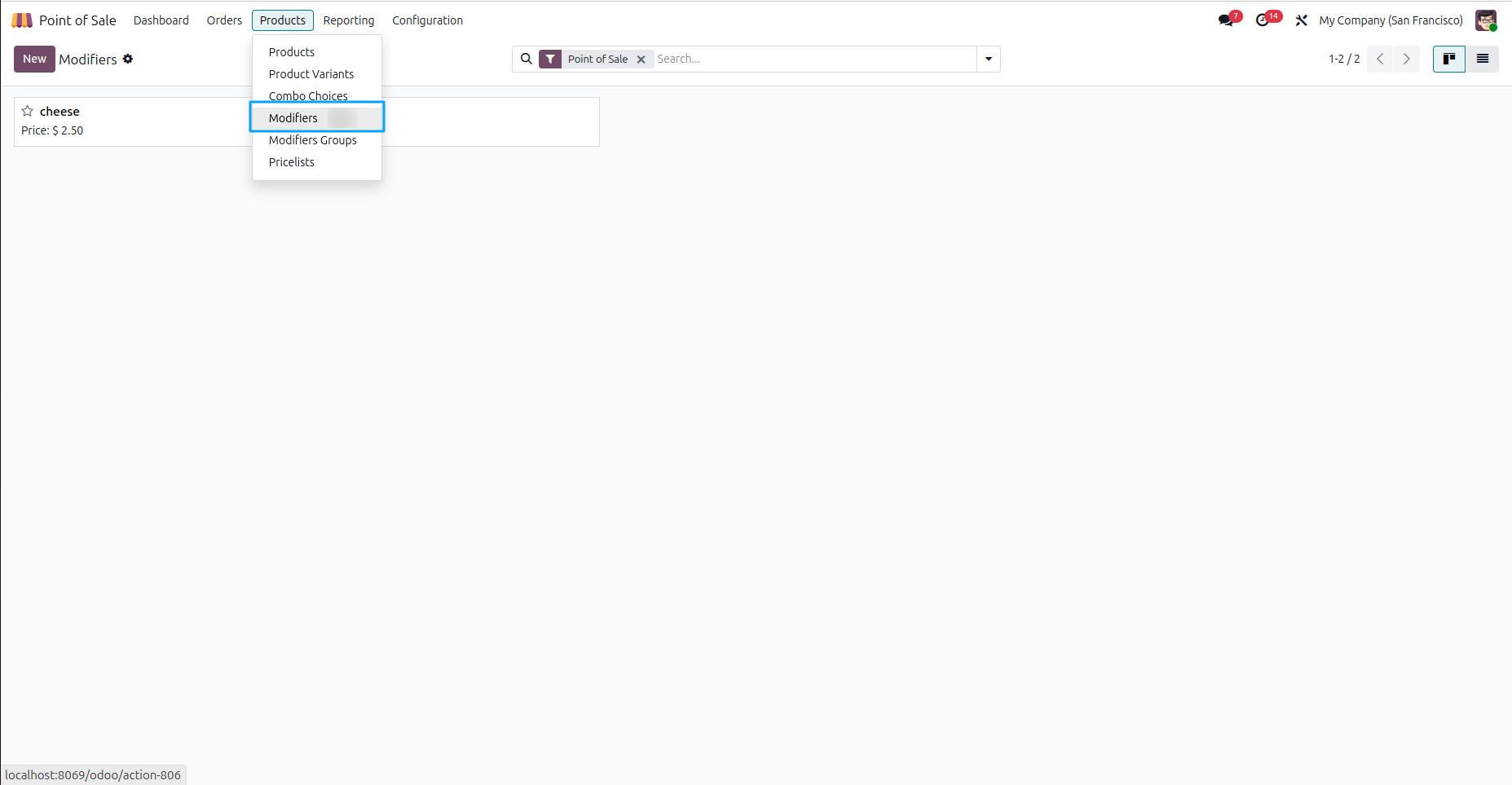1512x785 pixels.
Task: Open the Orders menu
Action: (224, 20)
